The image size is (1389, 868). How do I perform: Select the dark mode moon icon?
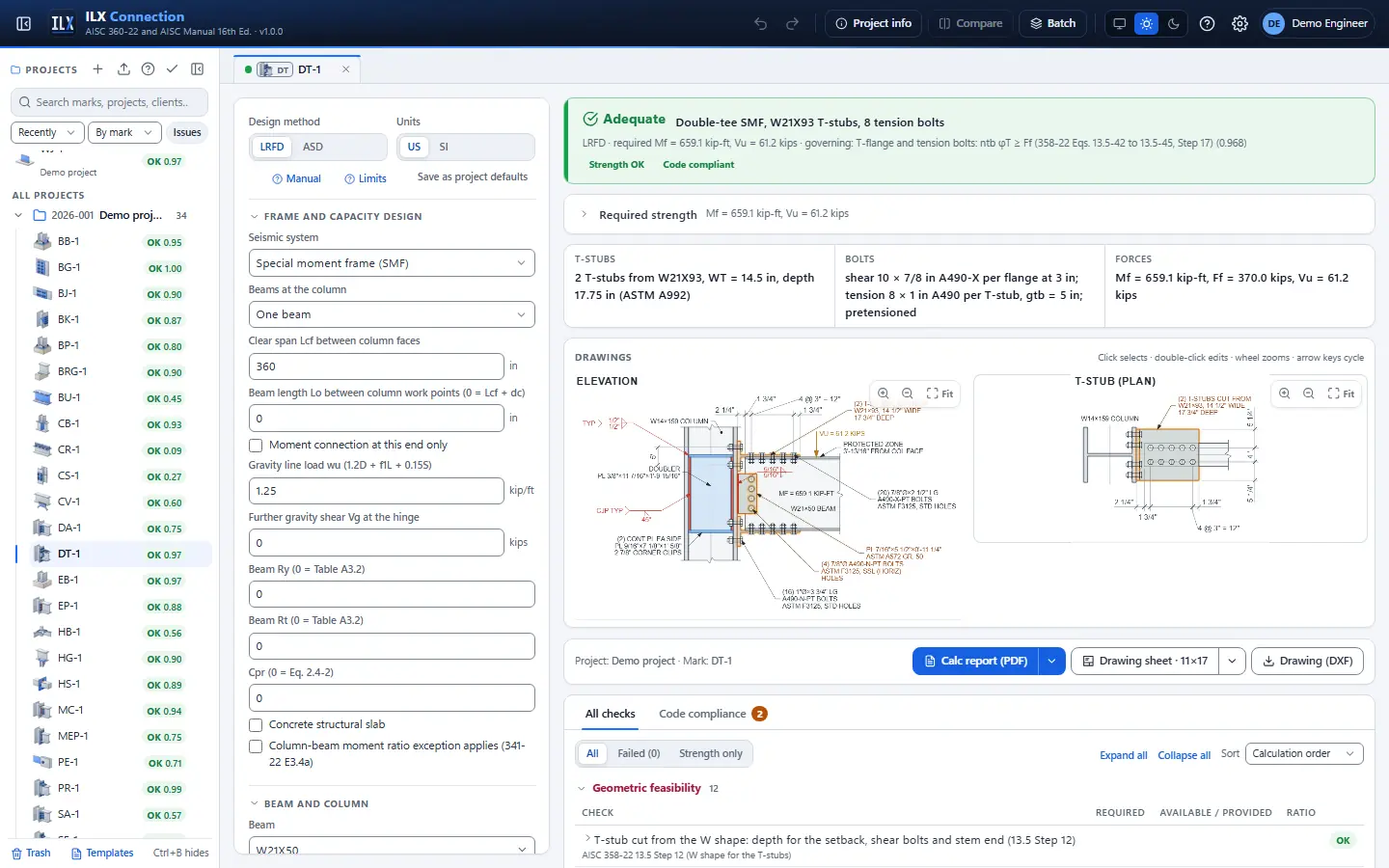1173,23
